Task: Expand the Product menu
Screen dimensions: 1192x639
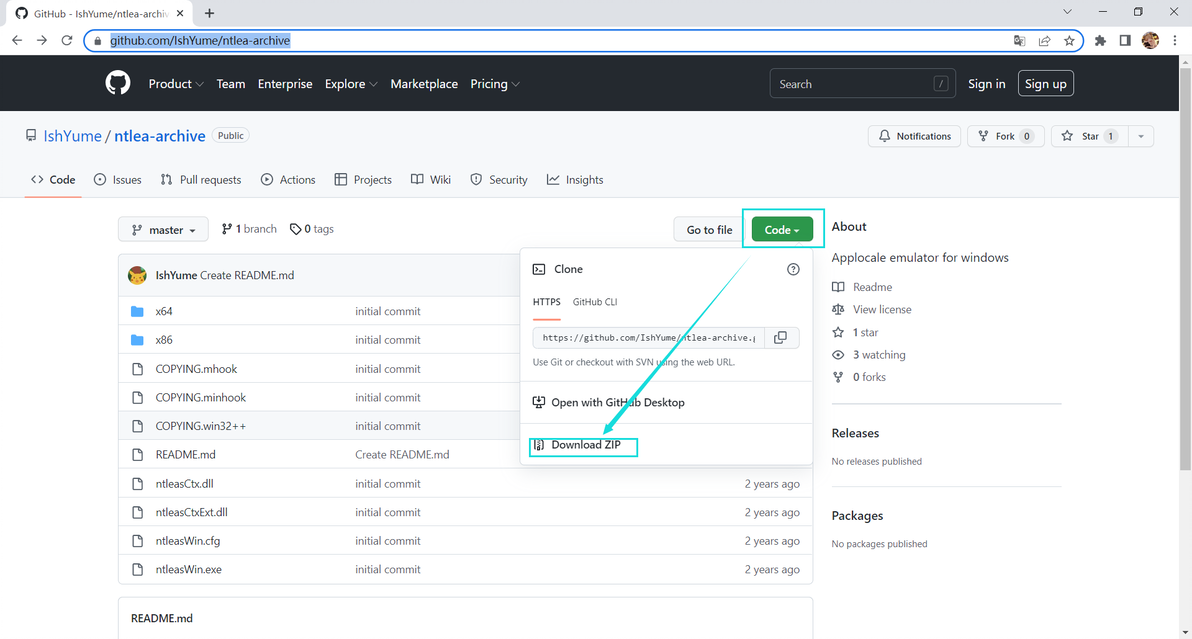Action: (x=176, y=84)
